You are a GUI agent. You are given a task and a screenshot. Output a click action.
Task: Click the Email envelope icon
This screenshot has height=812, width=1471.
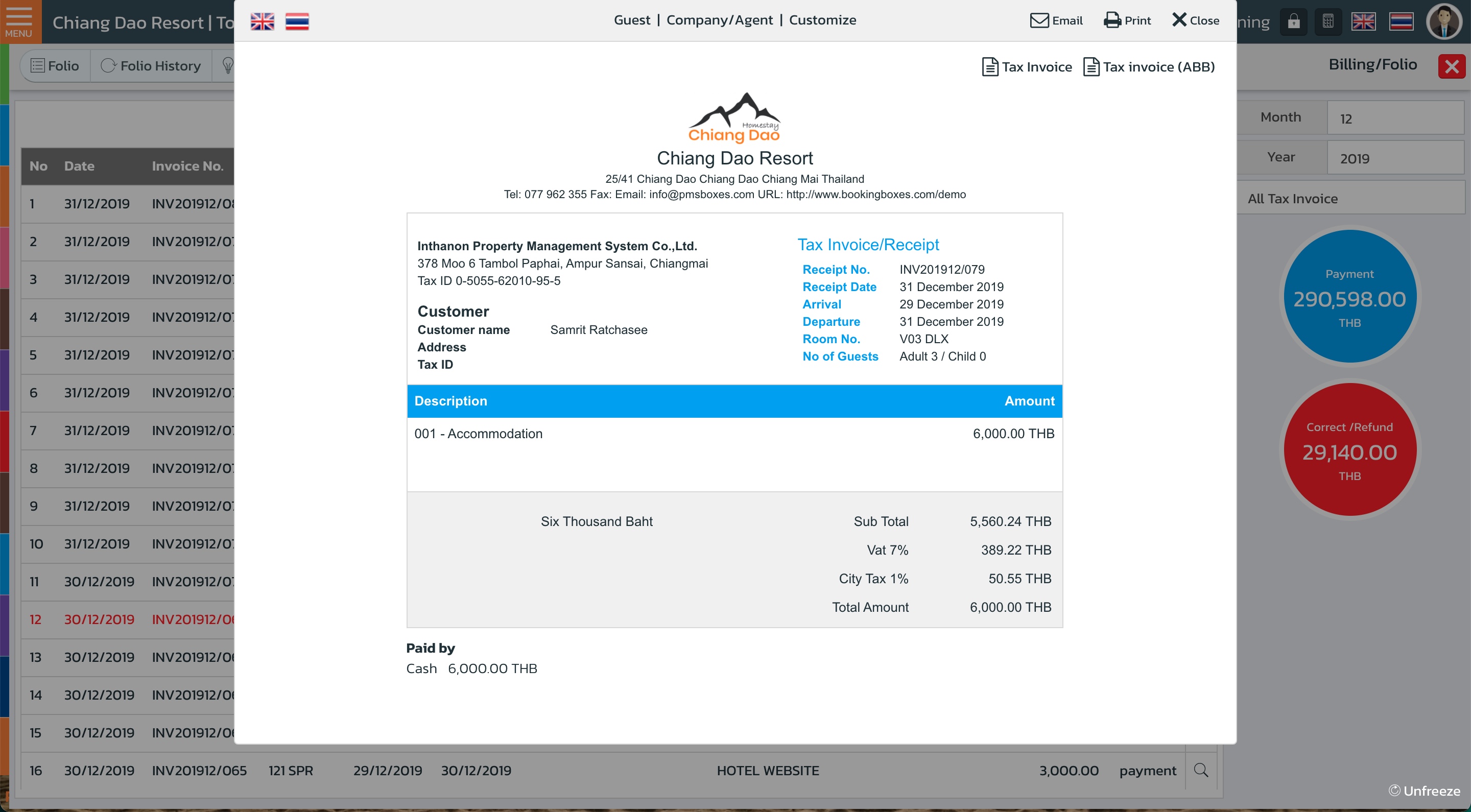pyautogui.click(x=1039, y=20)
